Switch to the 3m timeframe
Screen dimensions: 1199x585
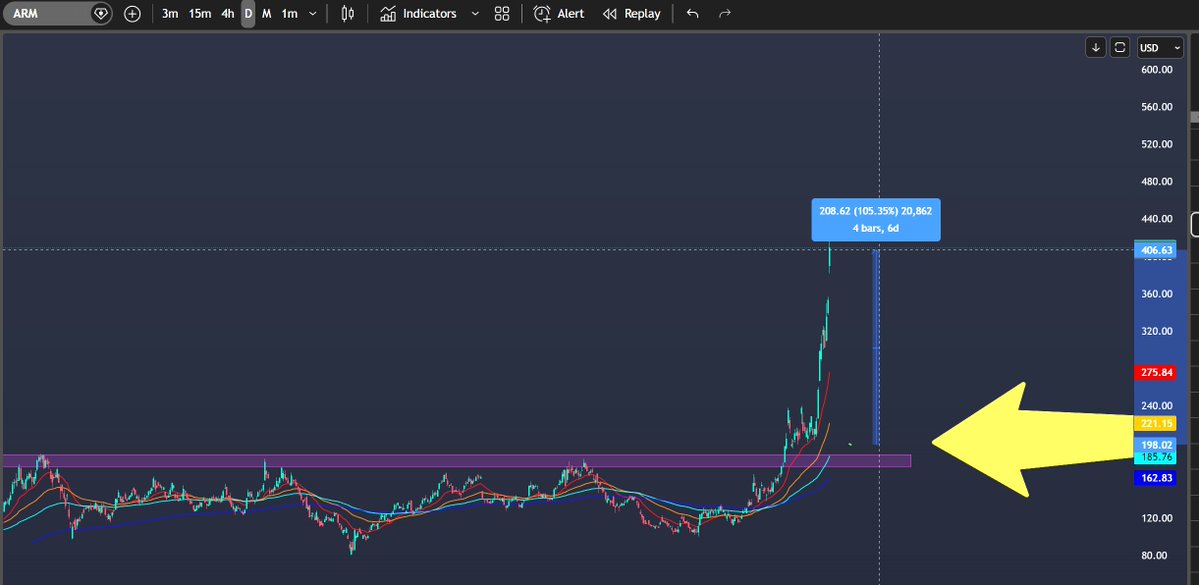(170, 14)
